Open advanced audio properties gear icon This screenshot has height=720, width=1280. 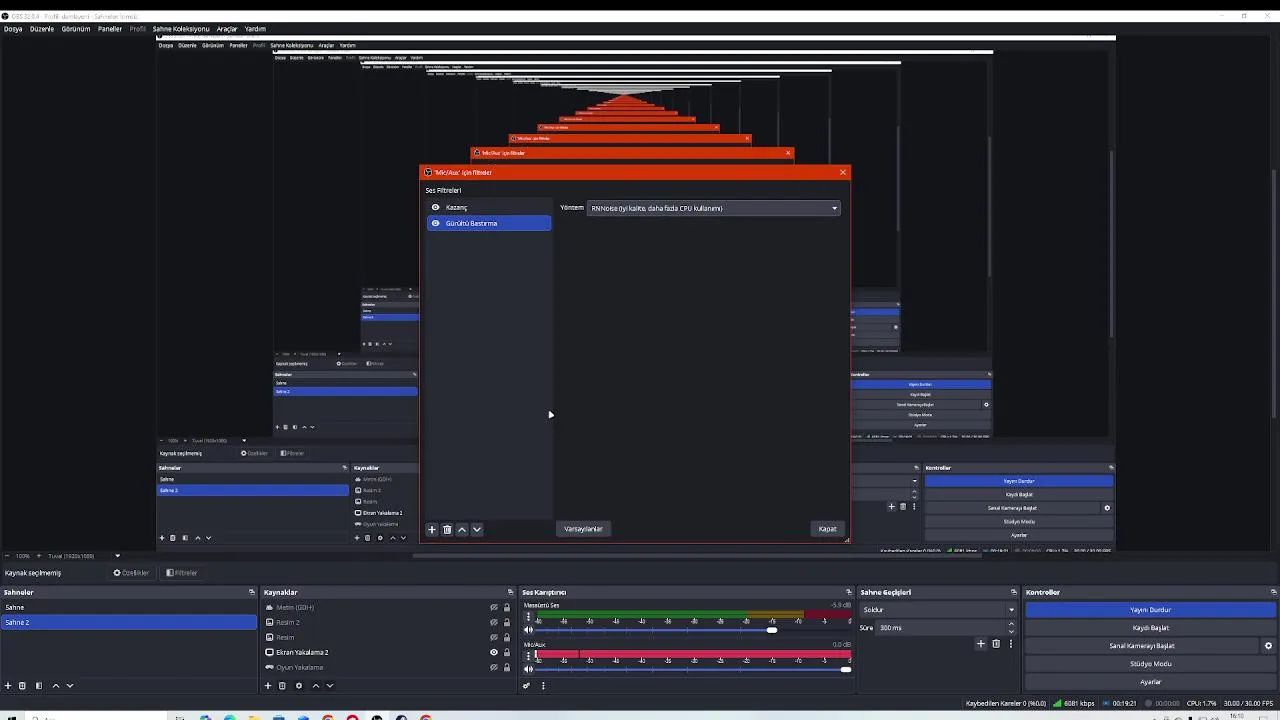[527, 686]
